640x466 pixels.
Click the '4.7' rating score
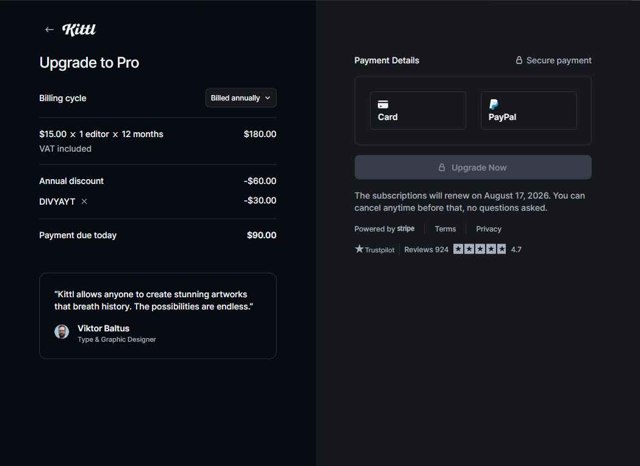tap(516, 249)
